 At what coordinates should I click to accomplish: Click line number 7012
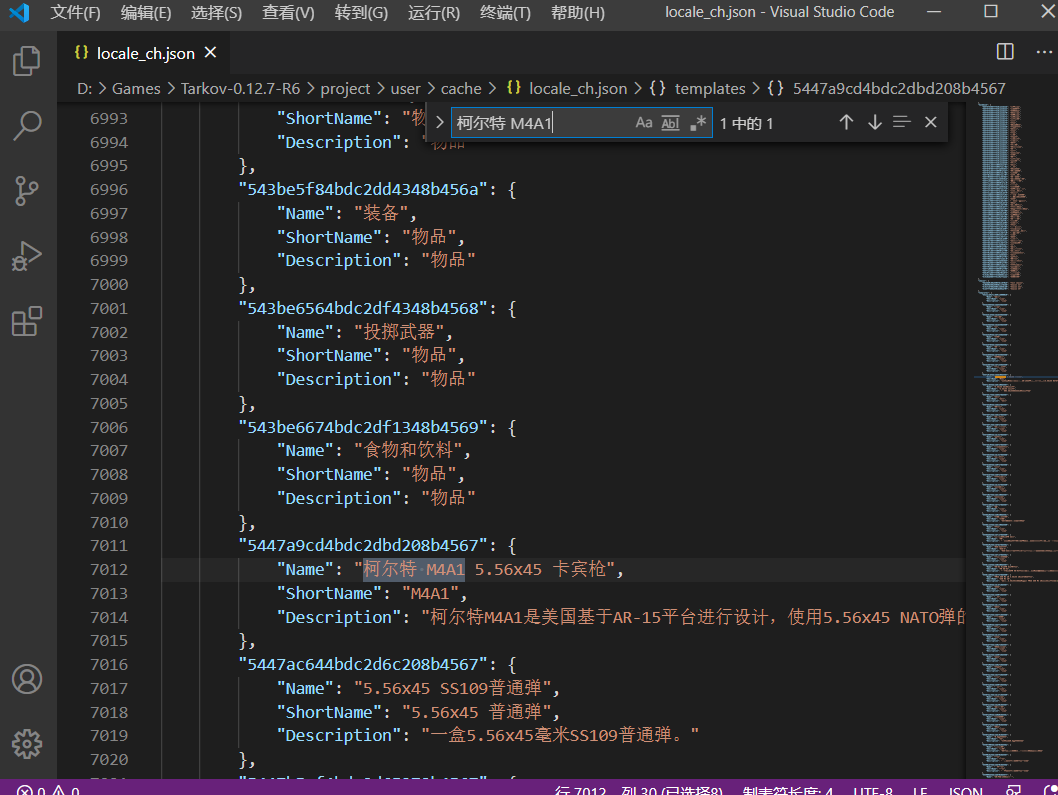[x=109, y=570]
